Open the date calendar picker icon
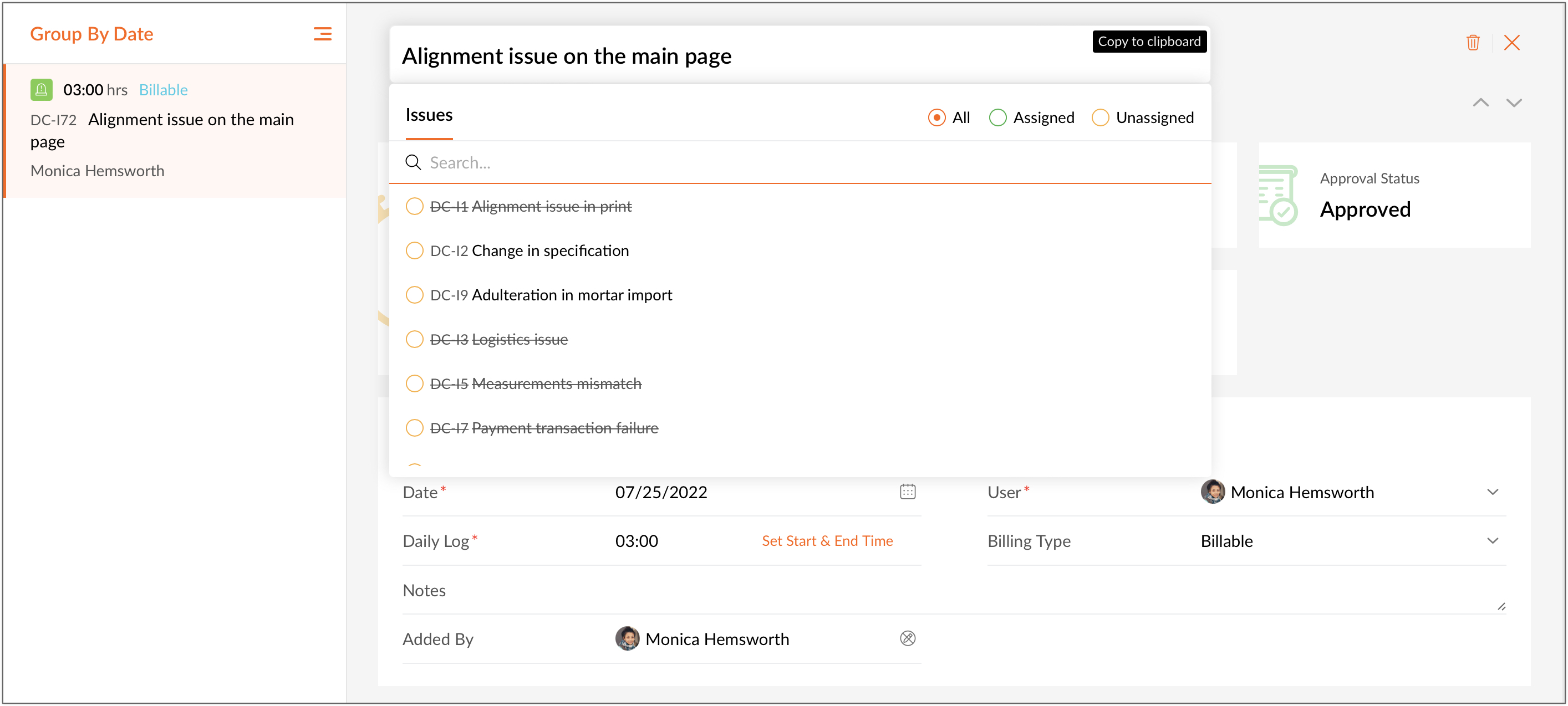1568x706 pixels. (x=907, y=492)
